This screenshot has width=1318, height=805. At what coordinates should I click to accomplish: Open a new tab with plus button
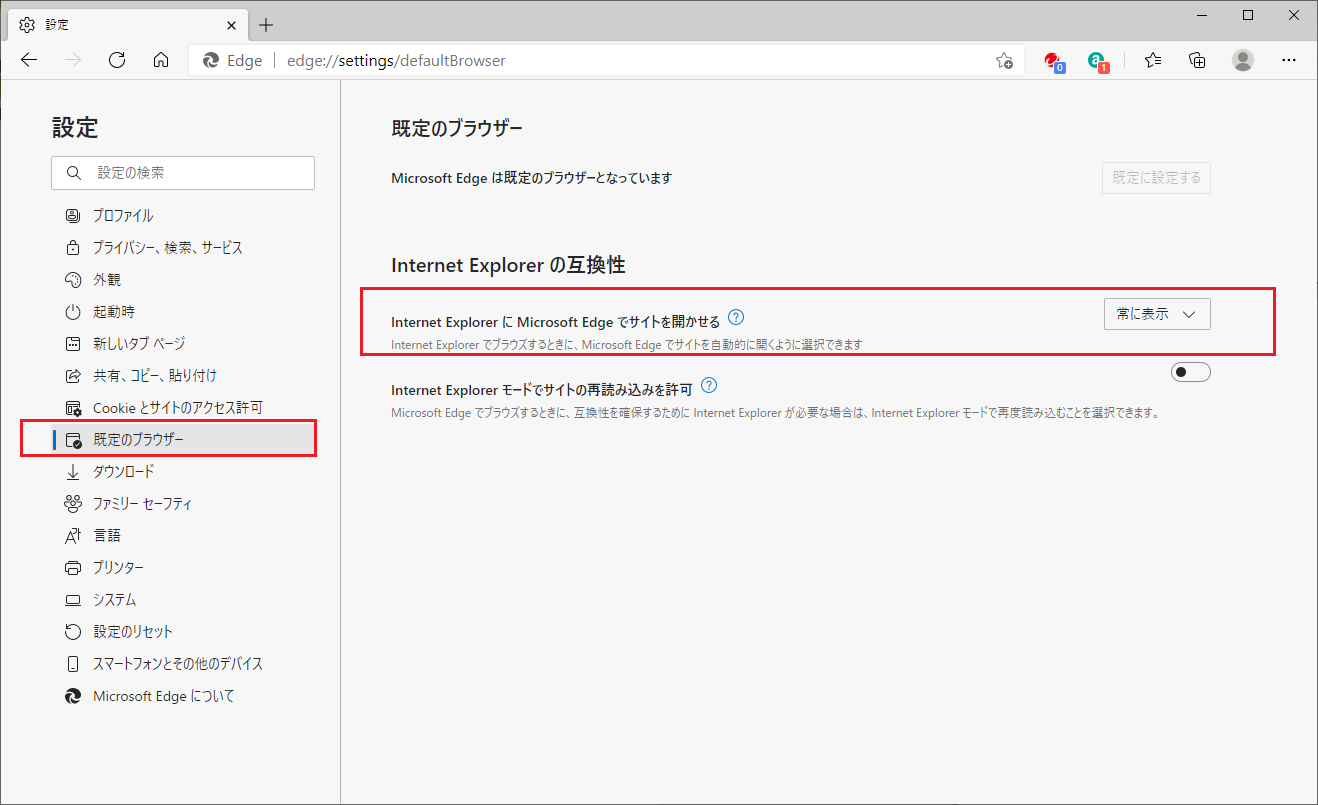[x=266, y=25]
